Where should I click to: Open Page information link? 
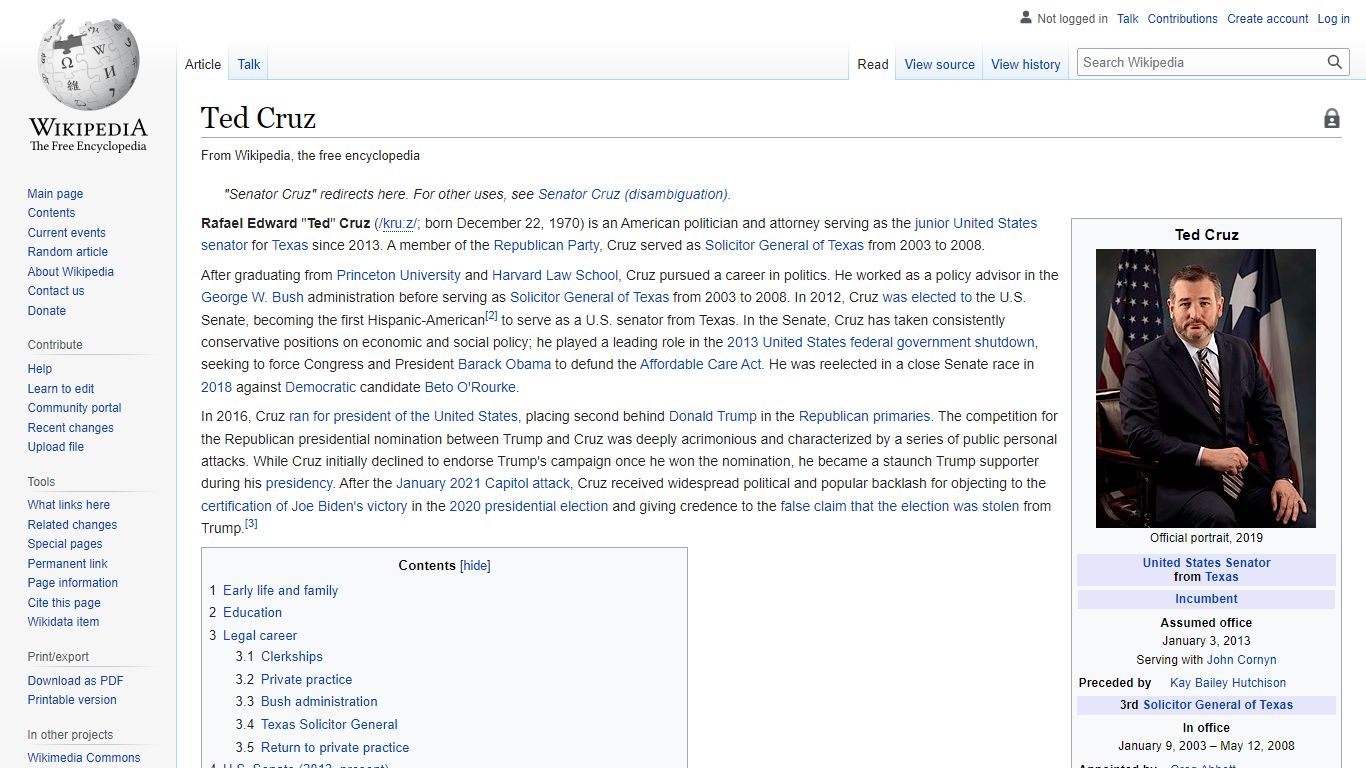point(72,583)
